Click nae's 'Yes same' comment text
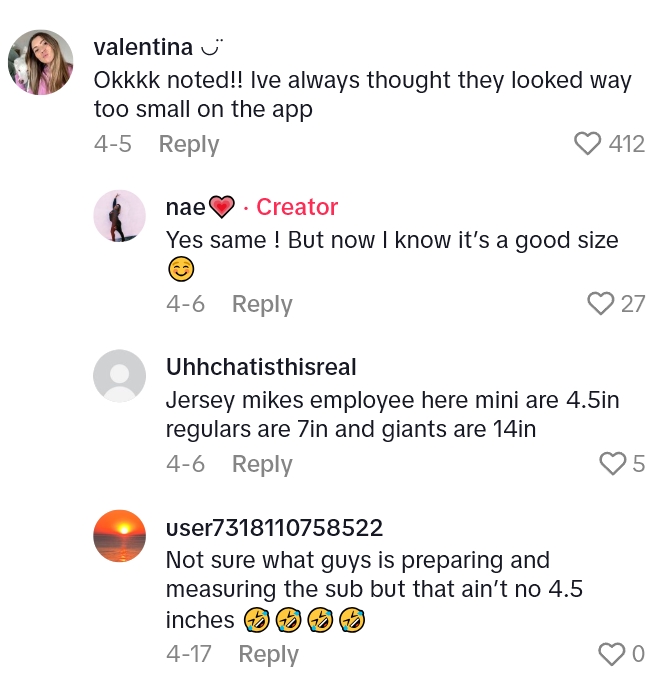 391,241
